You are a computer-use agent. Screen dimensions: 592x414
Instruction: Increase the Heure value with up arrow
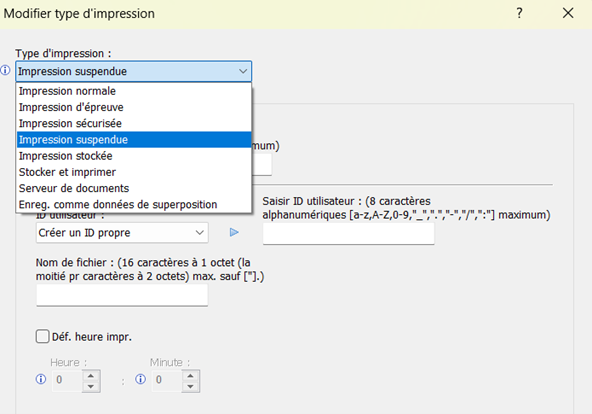coord(91,376)
